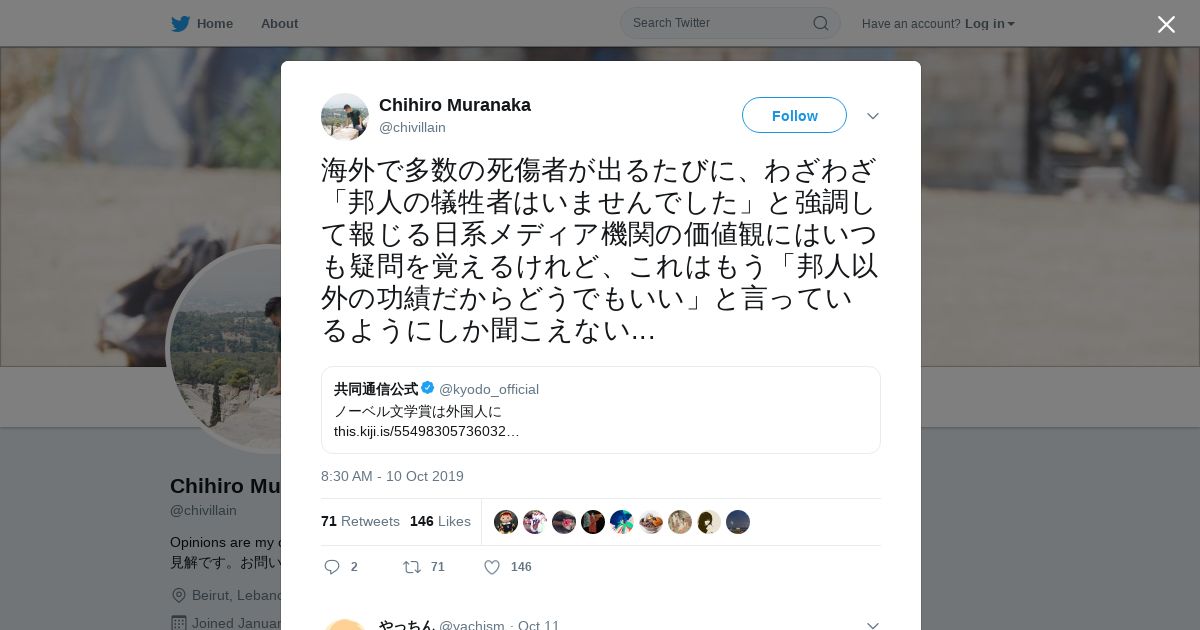
Task: Open the Log in dropdown
Action: pos(990,23)
